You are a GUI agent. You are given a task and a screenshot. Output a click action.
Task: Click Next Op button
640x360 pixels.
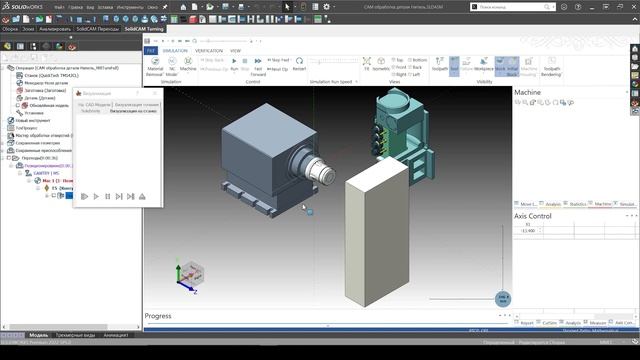tap(278, 69)
